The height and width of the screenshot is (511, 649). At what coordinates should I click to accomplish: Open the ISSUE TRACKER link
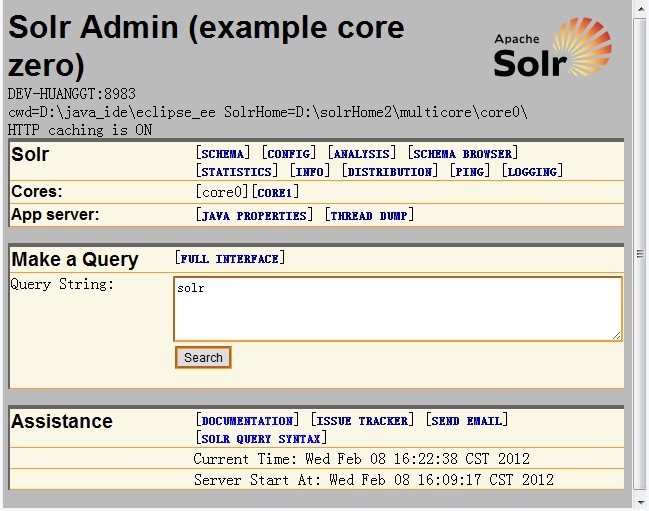tap(362, 420)
